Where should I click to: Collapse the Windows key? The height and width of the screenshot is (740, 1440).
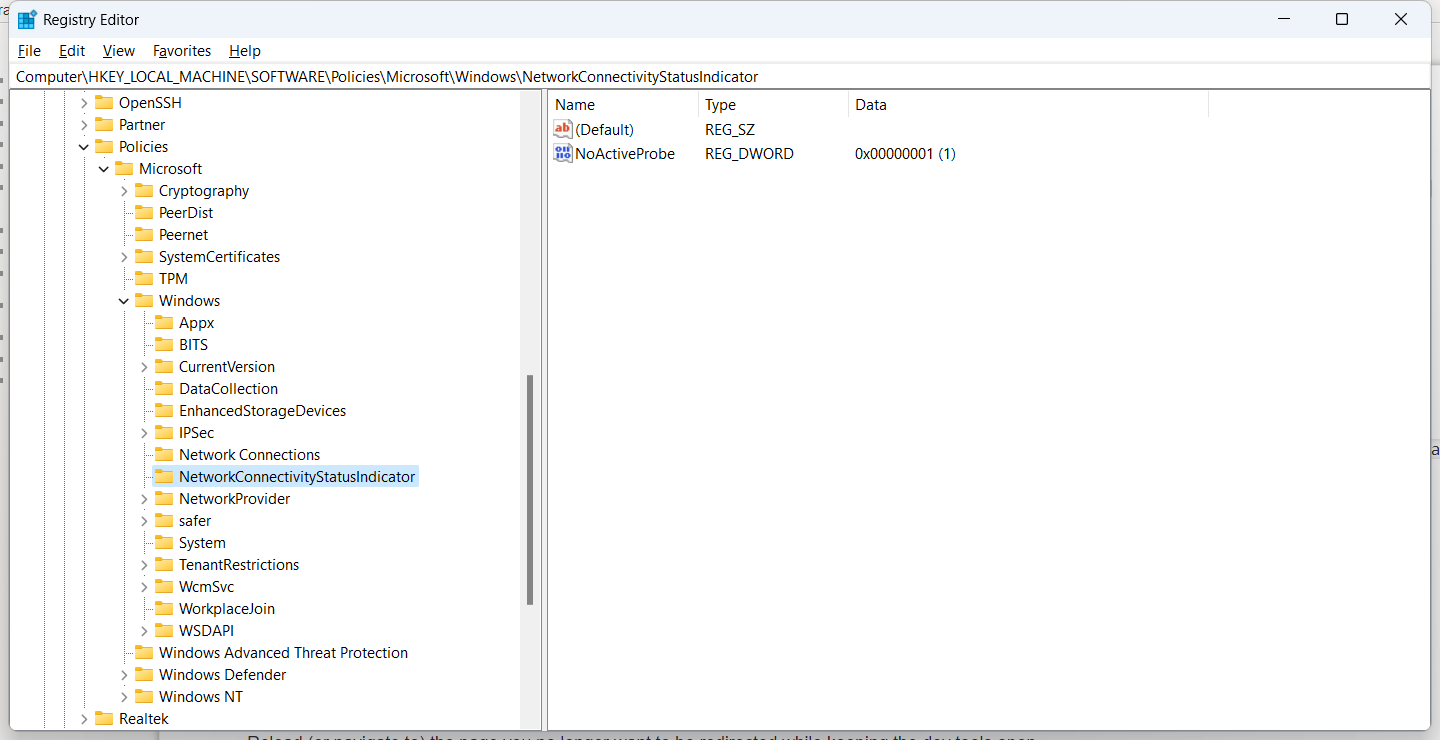point(124,300)
